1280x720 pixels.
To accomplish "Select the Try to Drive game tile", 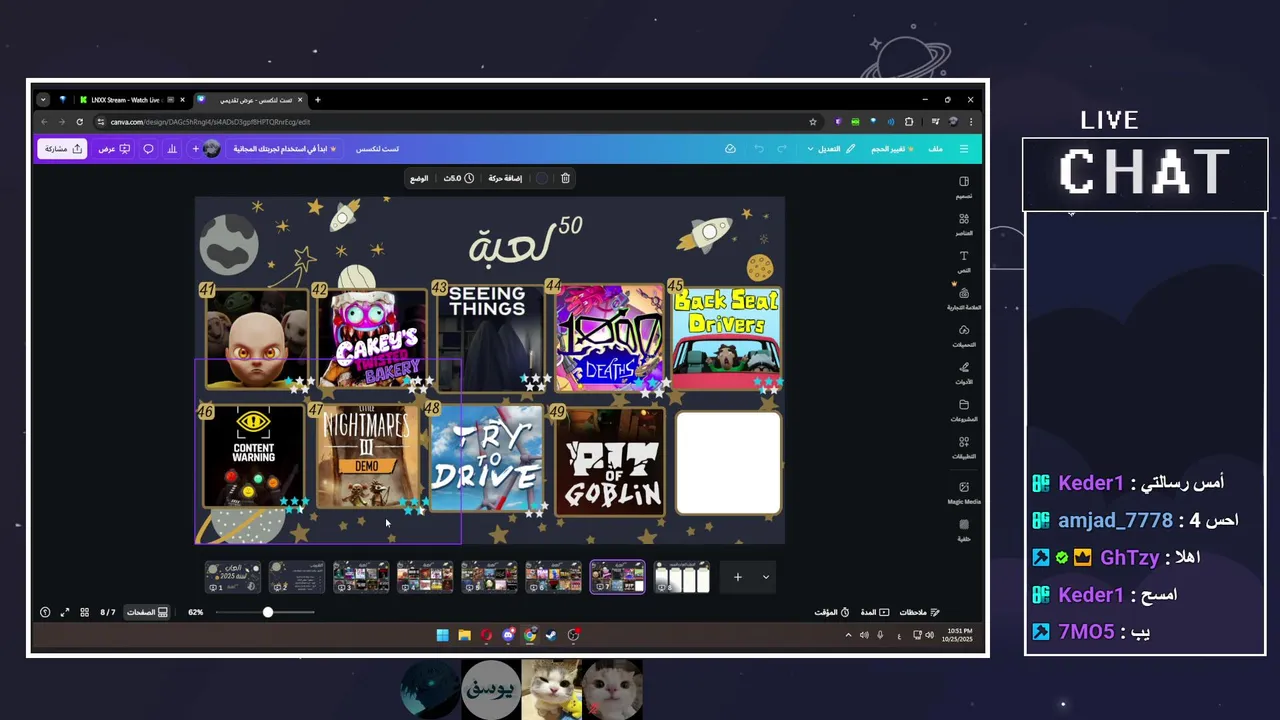I will click(487, 459).
